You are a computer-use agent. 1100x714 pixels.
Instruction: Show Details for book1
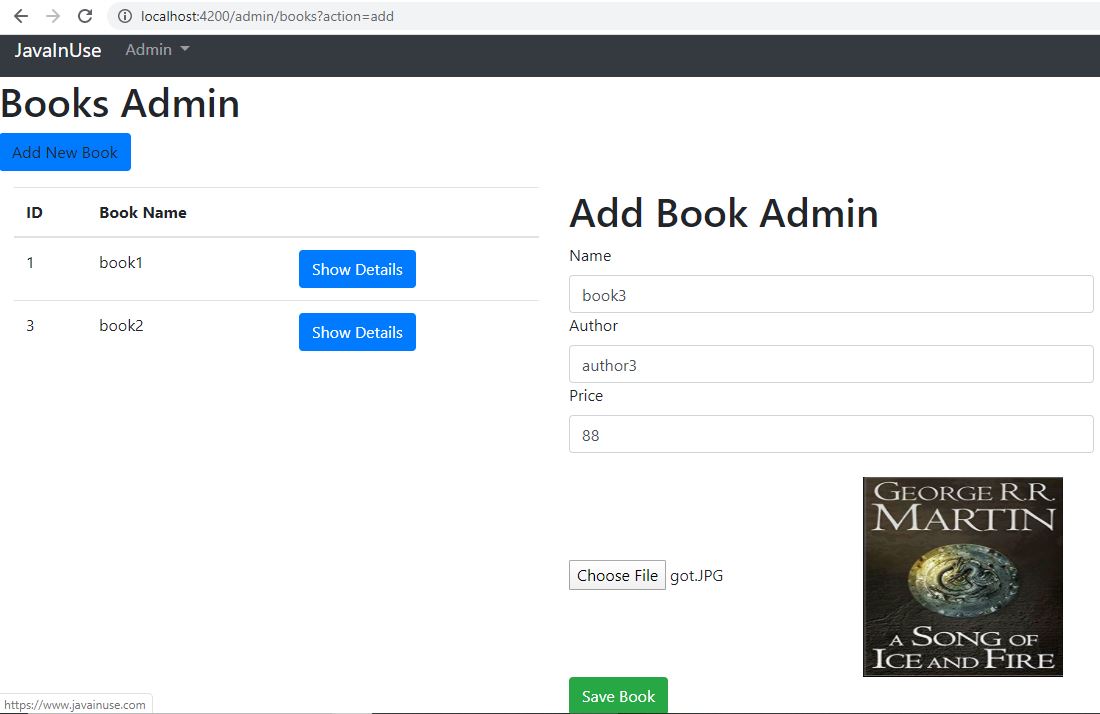[x=357, y=269]
